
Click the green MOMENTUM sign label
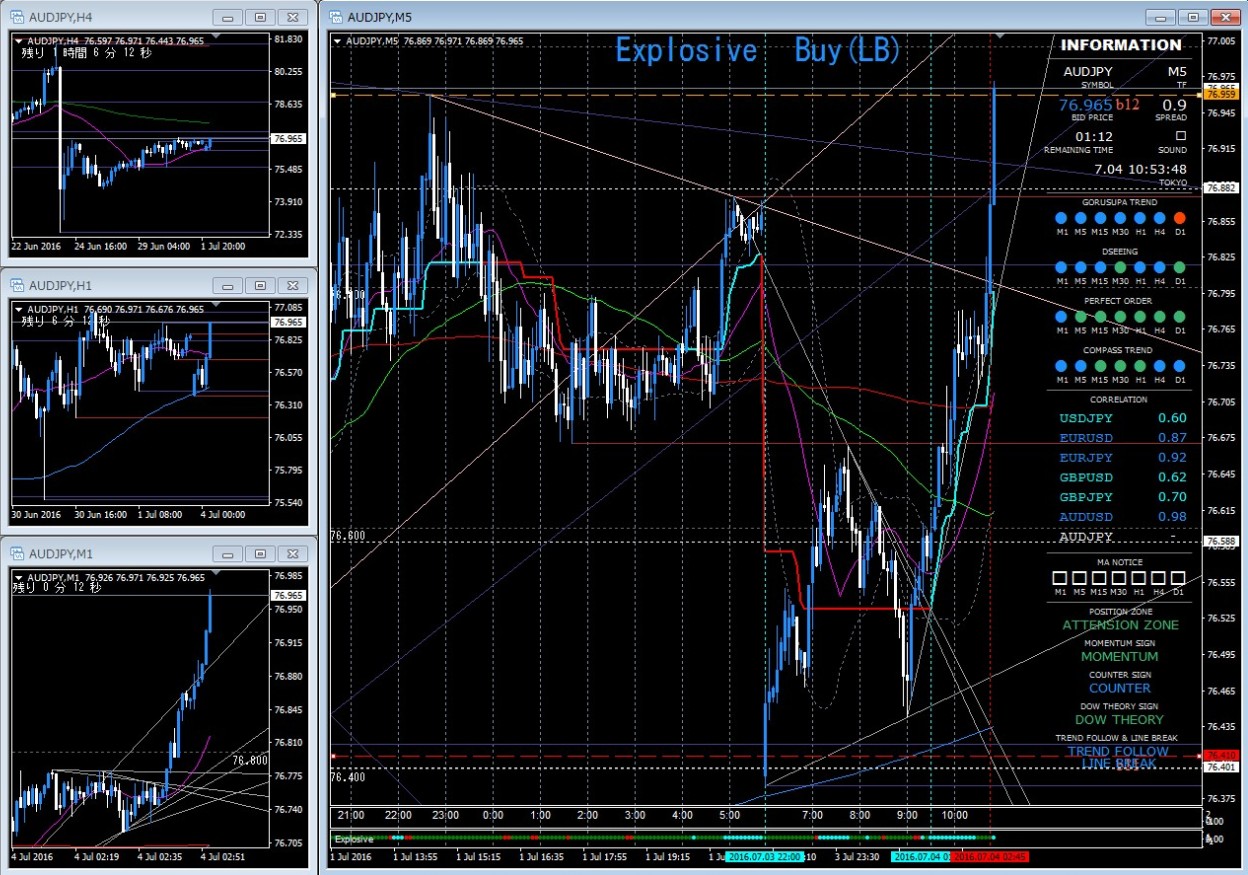click(x=1120, y=657)
